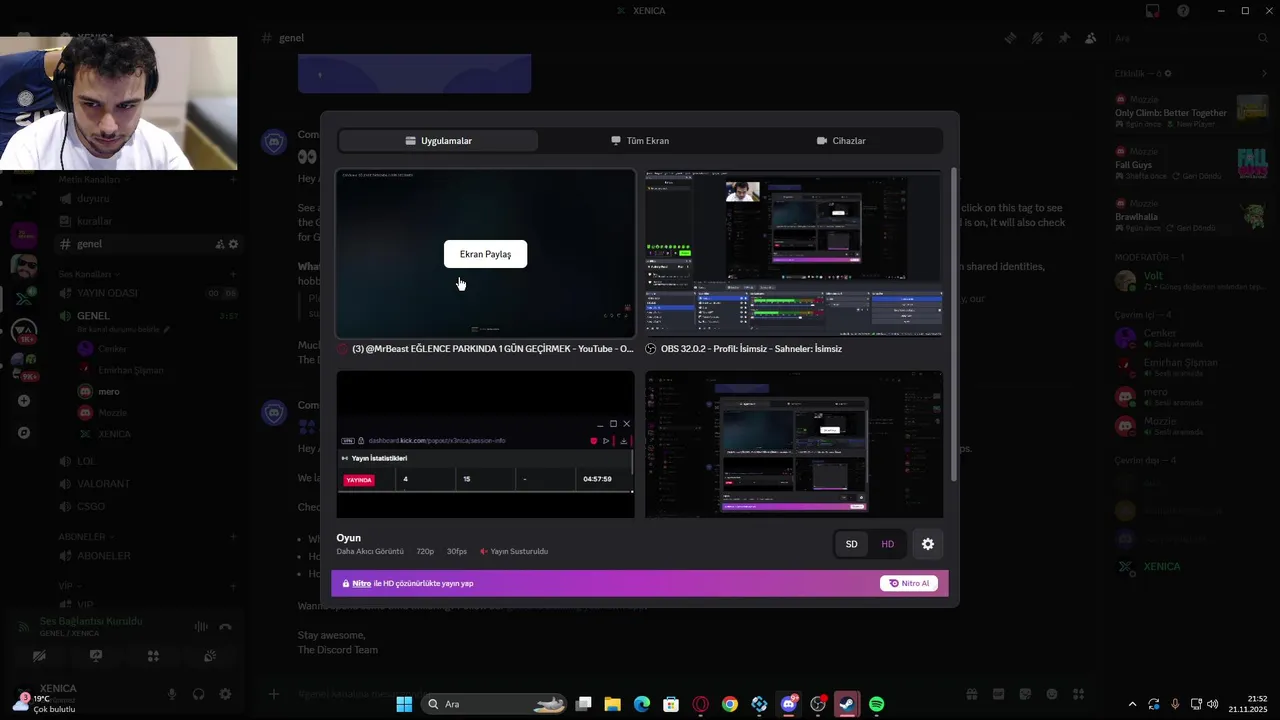Select the OBS 32.0.2 window thumbnail
The height and width of the screenshot is (720, 1280).
794,254
